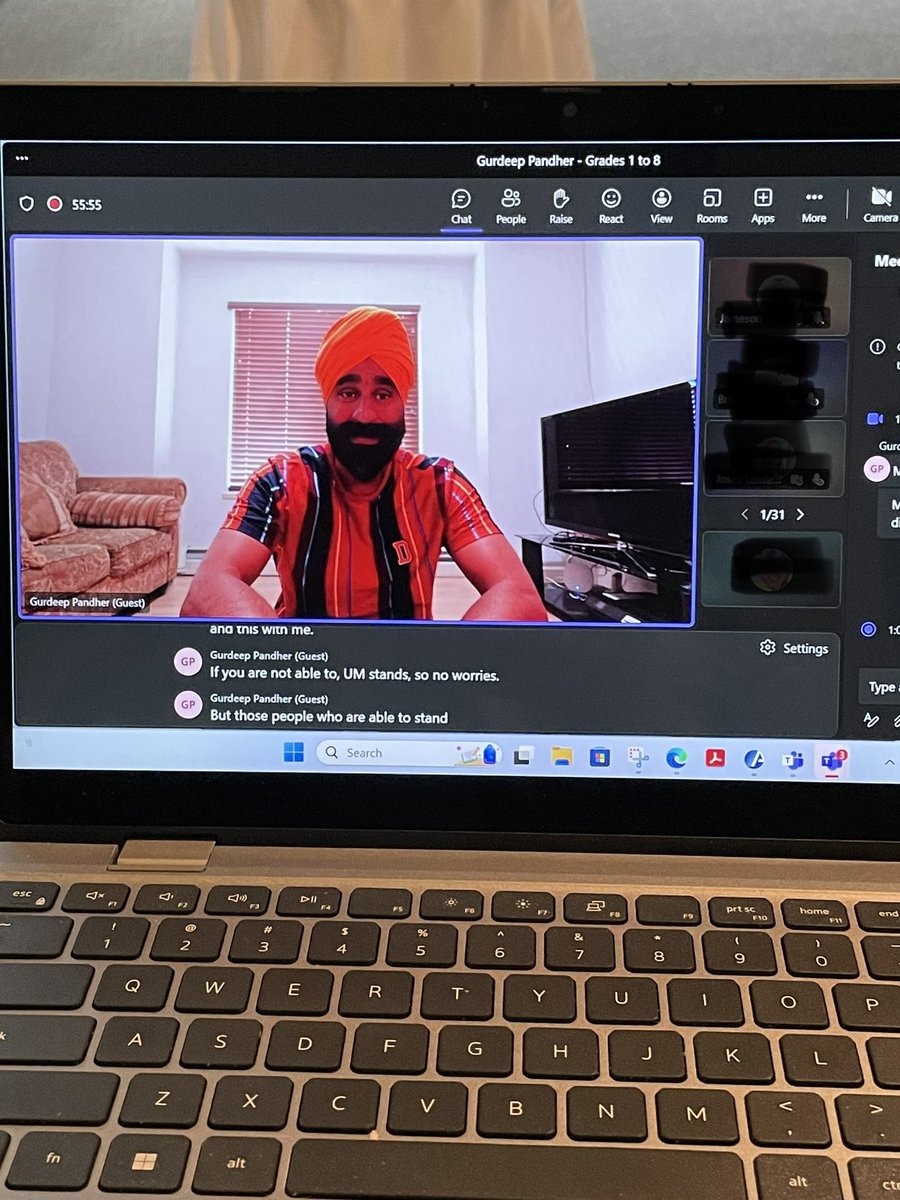Open the Windows Start menu
This screenshot has height=1200, width=900.
tap(293, 752)
